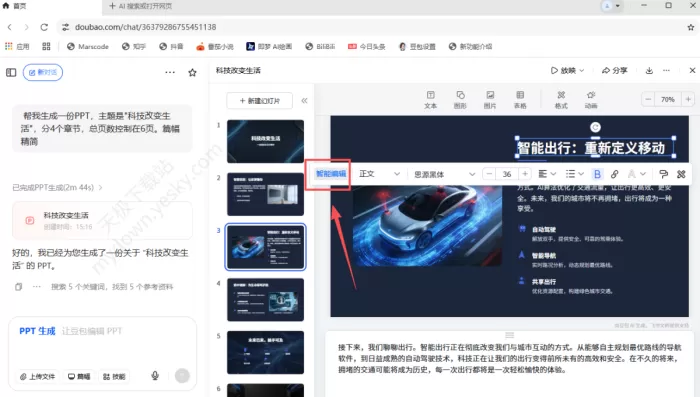This screenshot has height=397, width=700.
Task: Click 新建幻灯片 to add a slide
Action: pyautogui.click(x=259, y=101)
